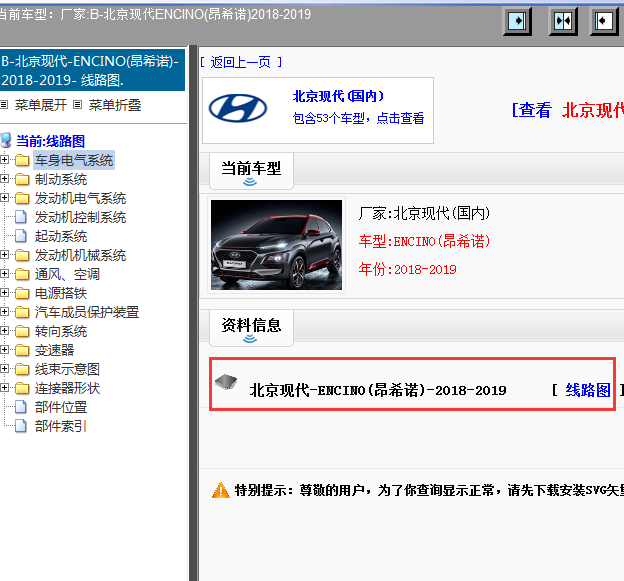Click the folder icon of 发动机机械系统
This screenshot has width=624, height=581.
pos(22,255)
